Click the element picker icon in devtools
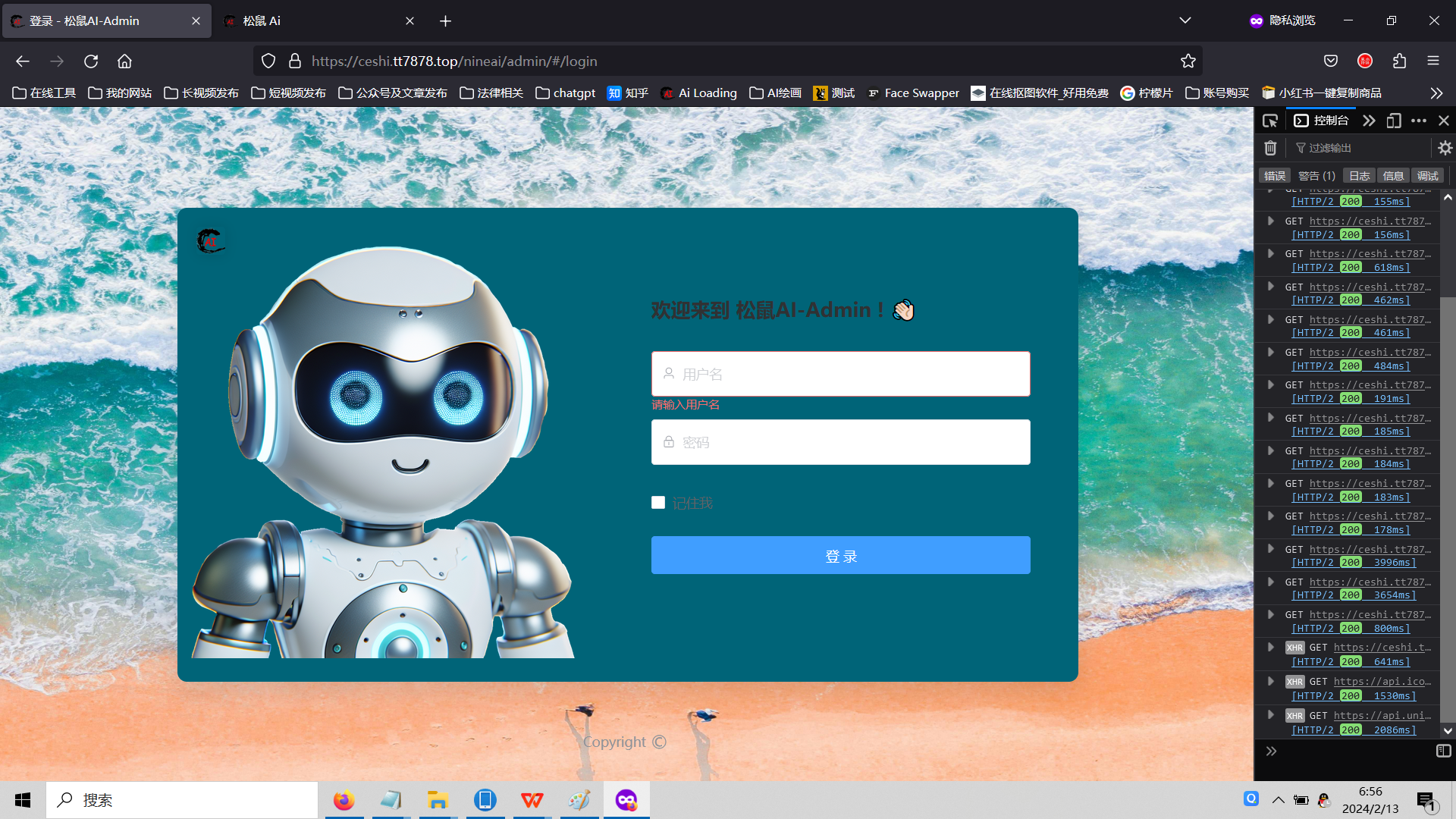The image size is (1456, 819). (x=1270, y=121)
